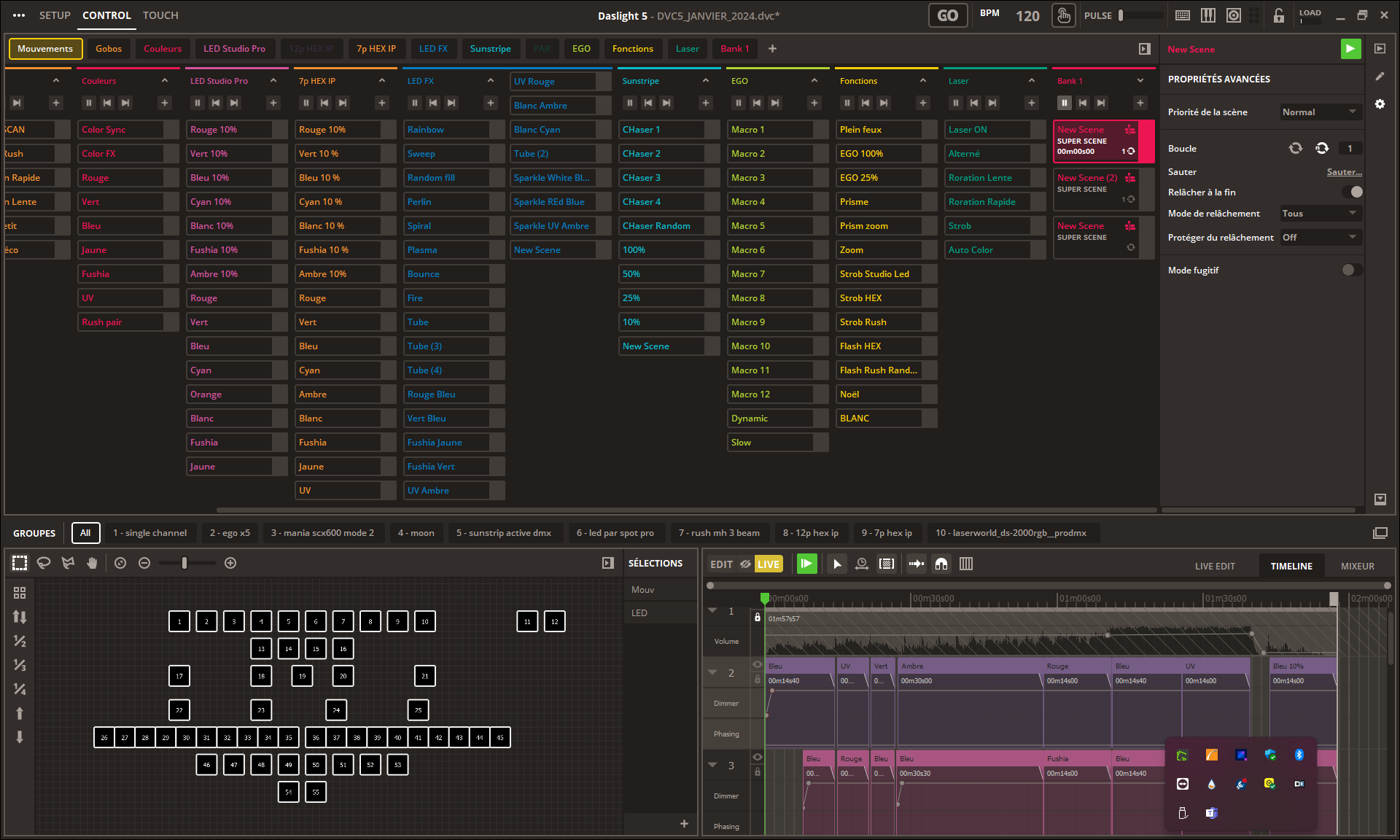
Task: Open the MIDI piano keys icon
Action: pos(1208,15)
